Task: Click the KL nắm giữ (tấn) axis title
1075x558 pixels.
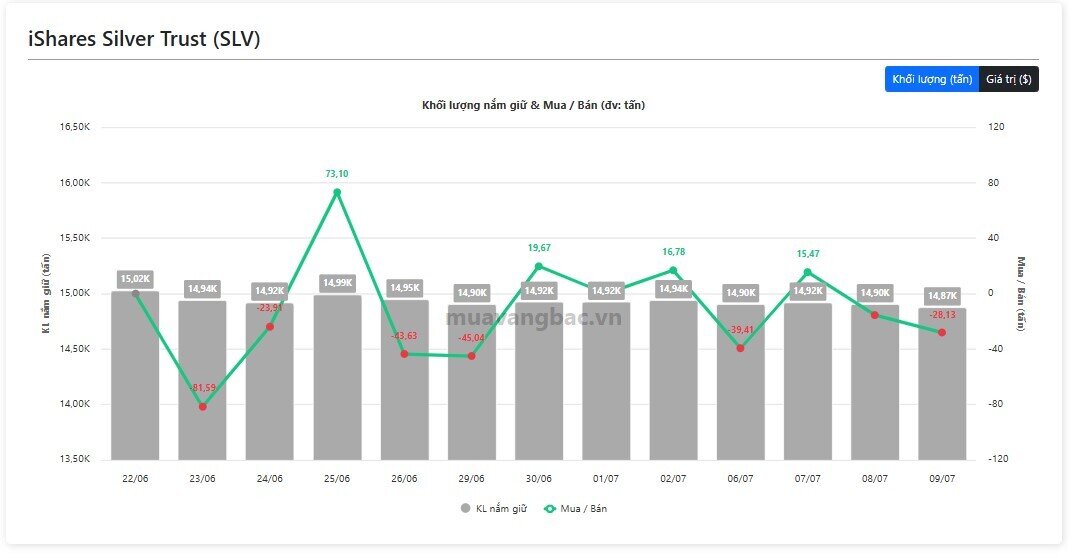Action: (46, 293)
